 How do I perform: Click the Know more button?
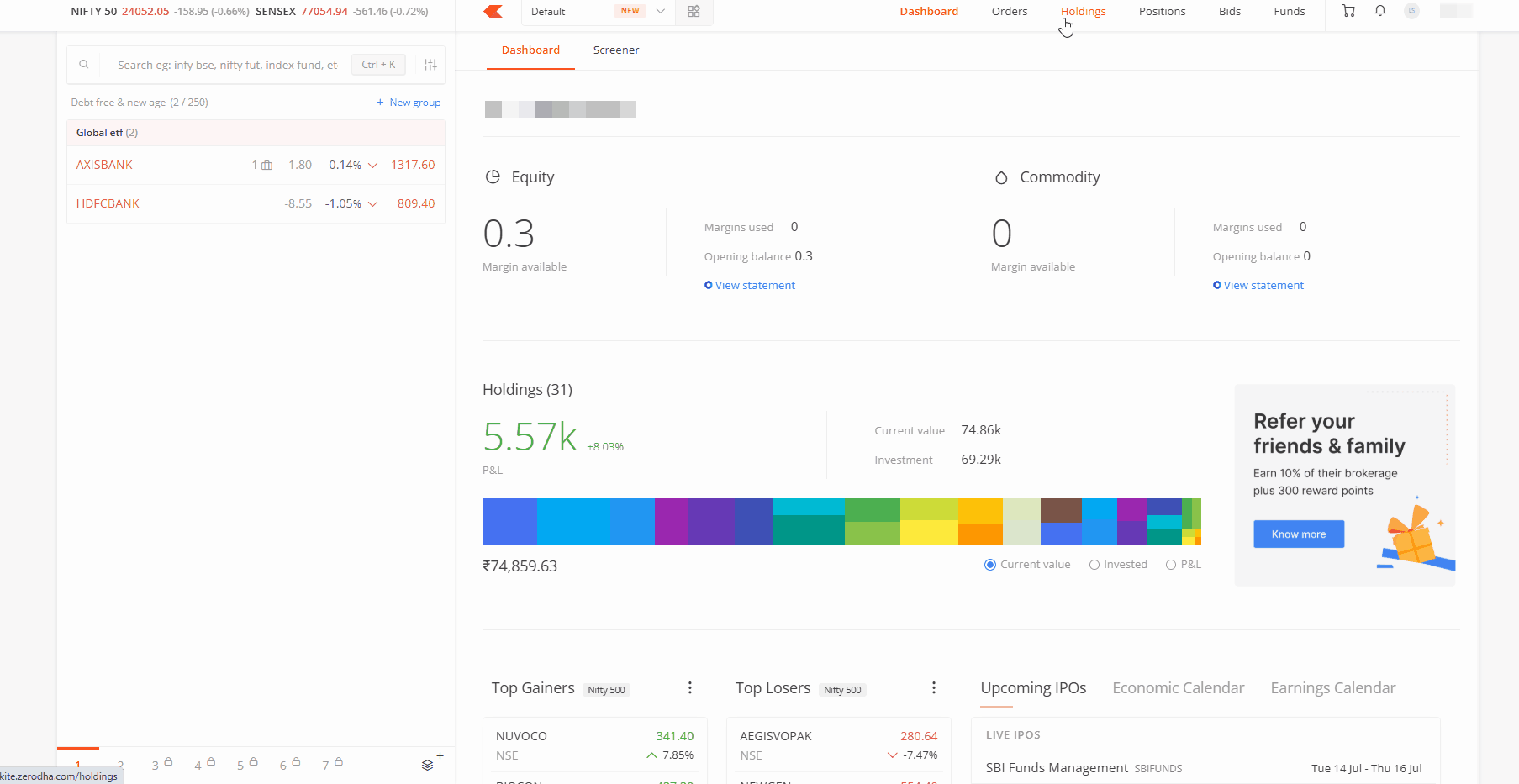tap(1299, 534)
